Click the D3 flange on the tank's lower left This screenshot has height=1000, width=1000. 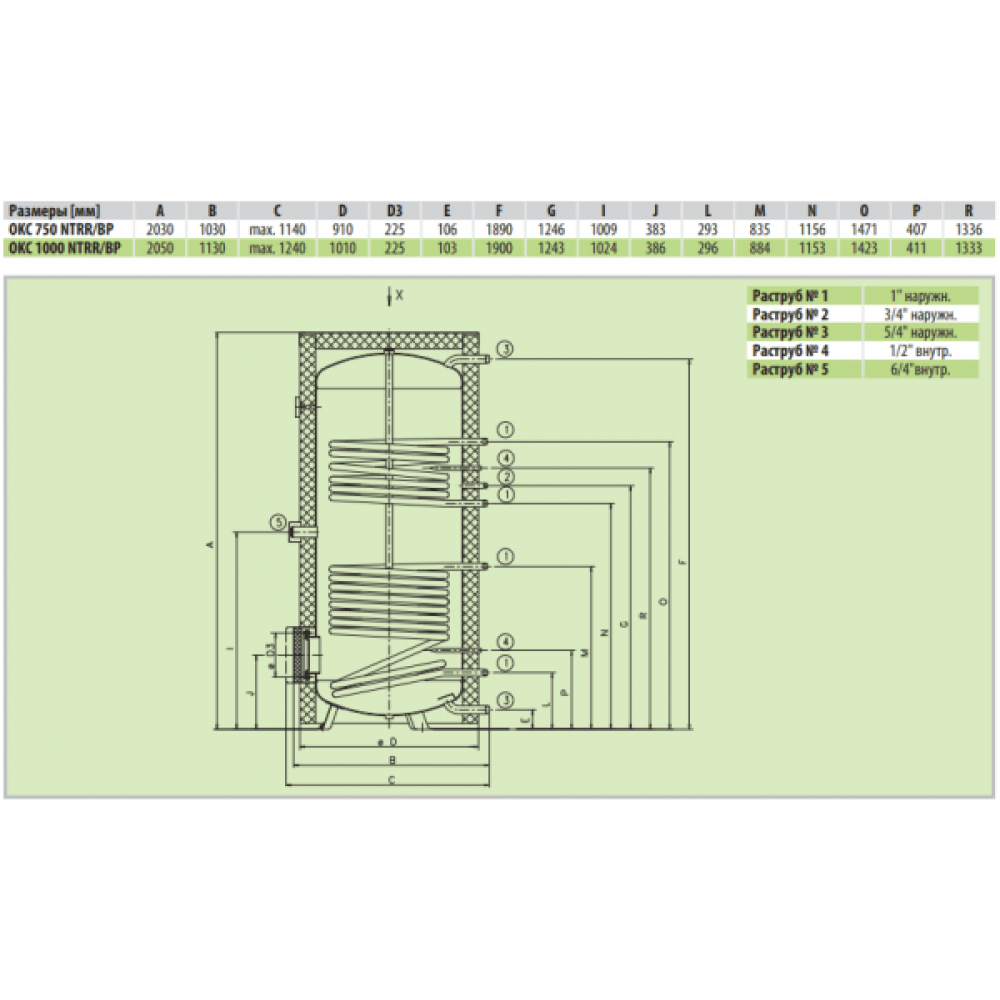(298, 655)
